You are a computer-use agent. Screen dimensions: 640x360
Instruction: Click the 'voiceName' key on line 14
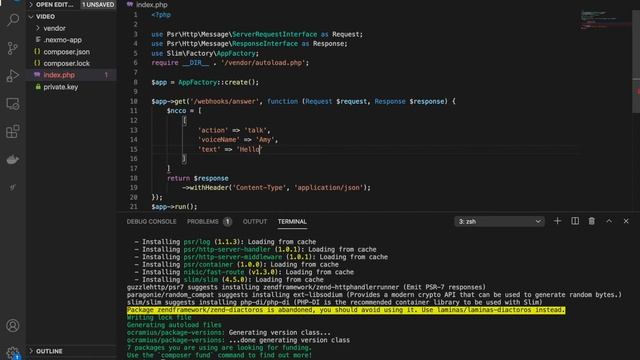219,140
